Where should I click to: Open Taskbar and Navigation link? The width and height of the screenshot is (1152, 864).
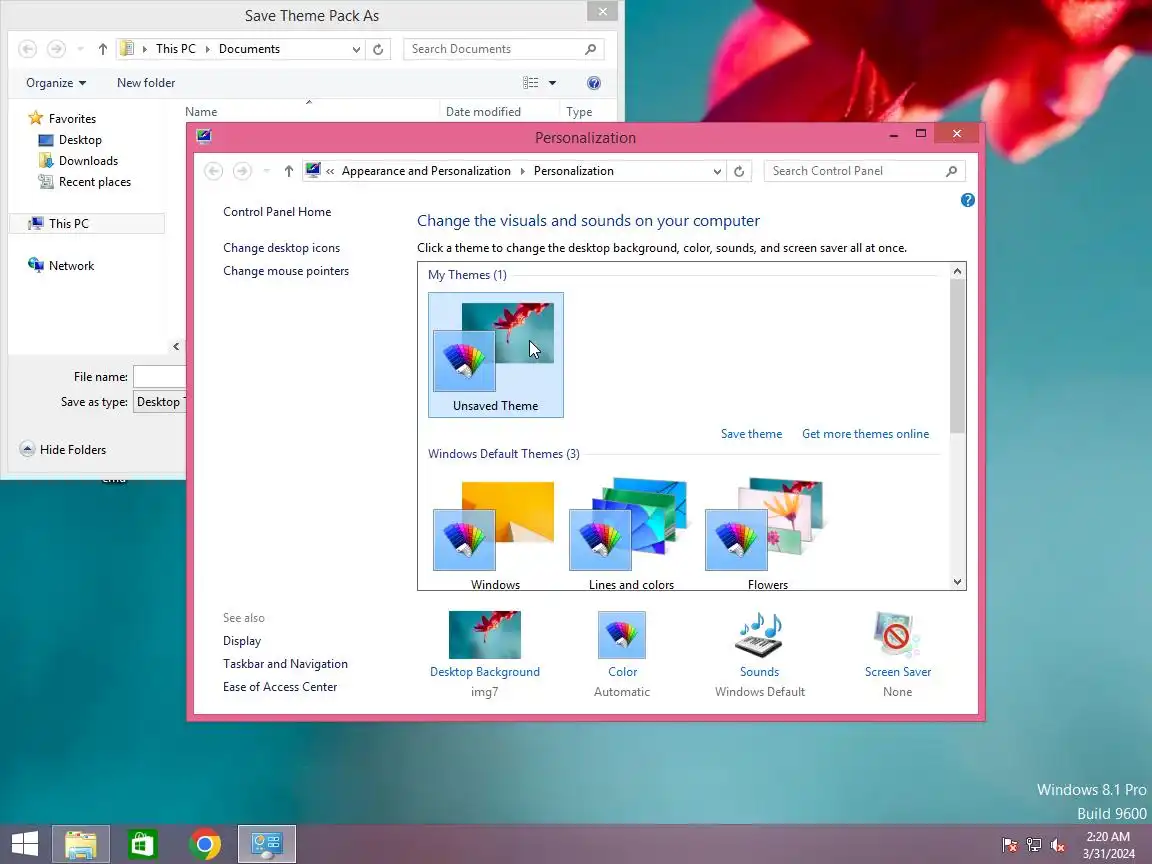pos(285,664)
